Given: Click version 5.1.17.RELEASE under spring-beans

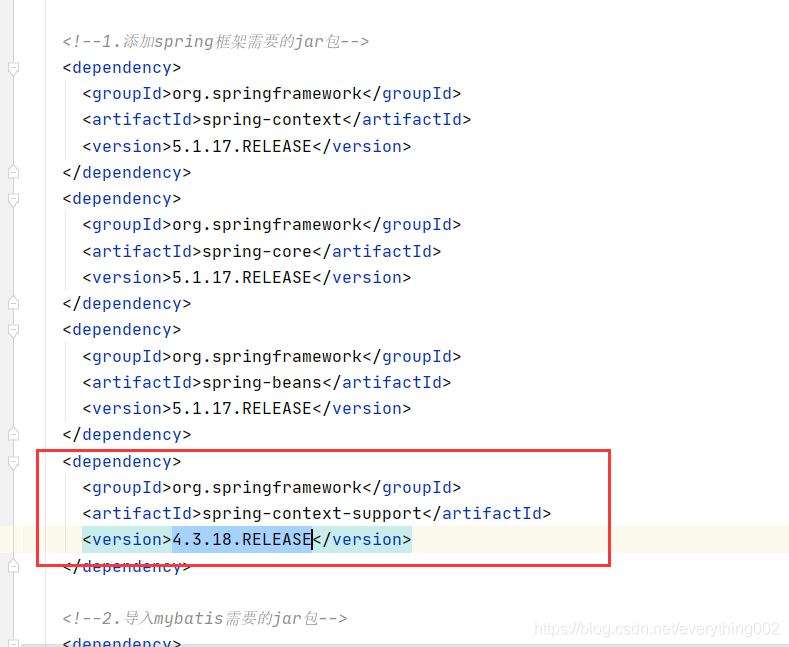Looking at the screenshot, I should coord(242,409).
